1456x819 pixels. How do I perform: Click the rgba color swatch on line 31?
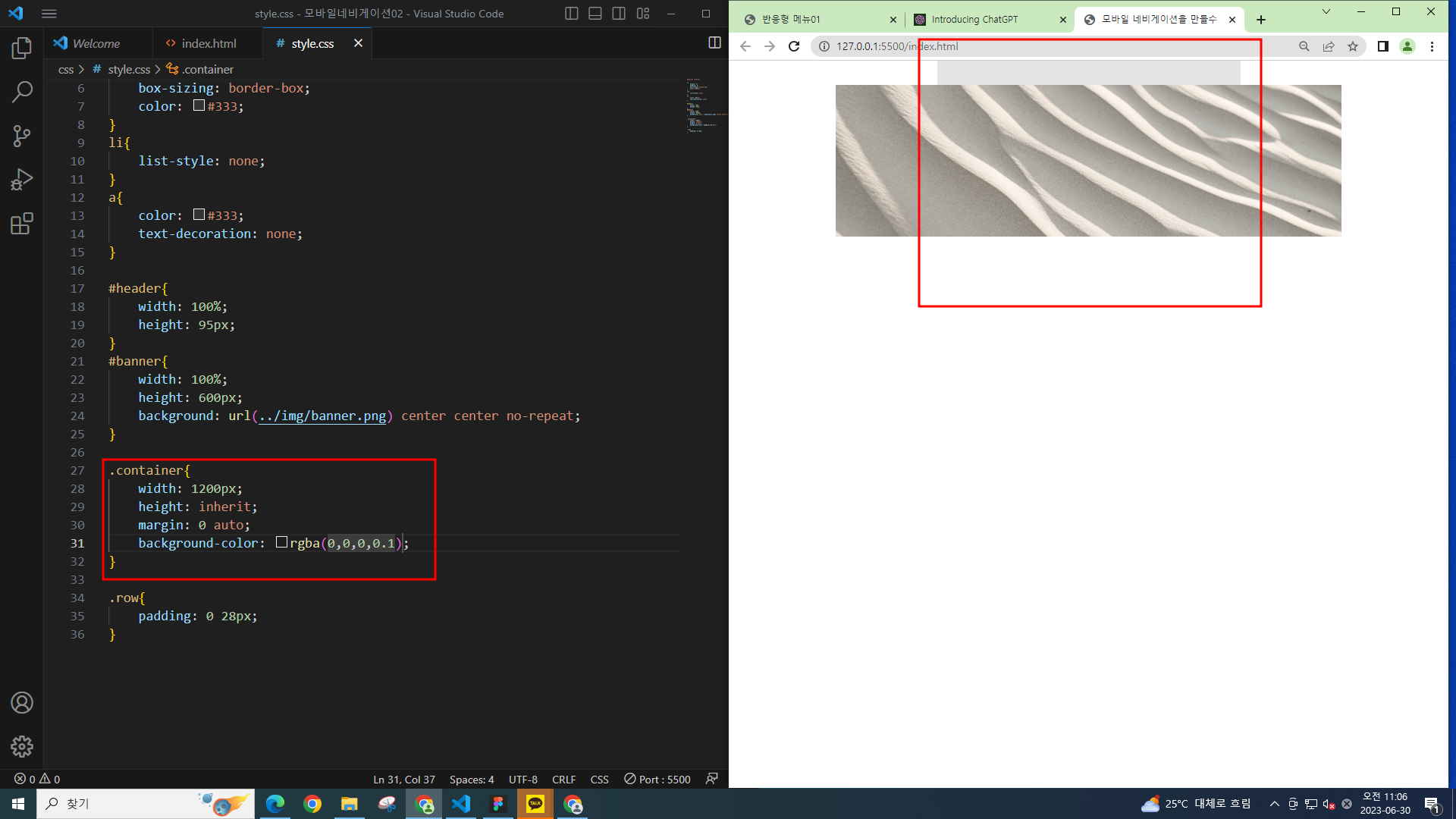(281, 543)
